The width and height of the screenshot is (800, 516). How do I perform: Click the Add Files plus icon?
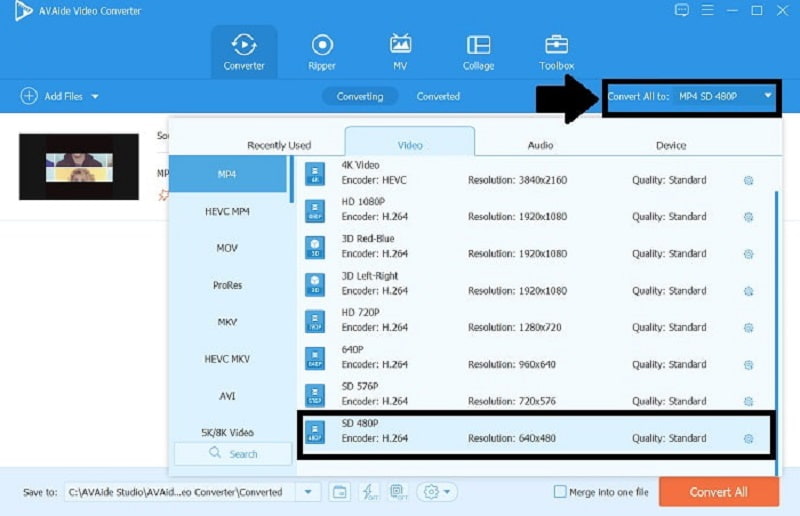[x=29, y=96]
